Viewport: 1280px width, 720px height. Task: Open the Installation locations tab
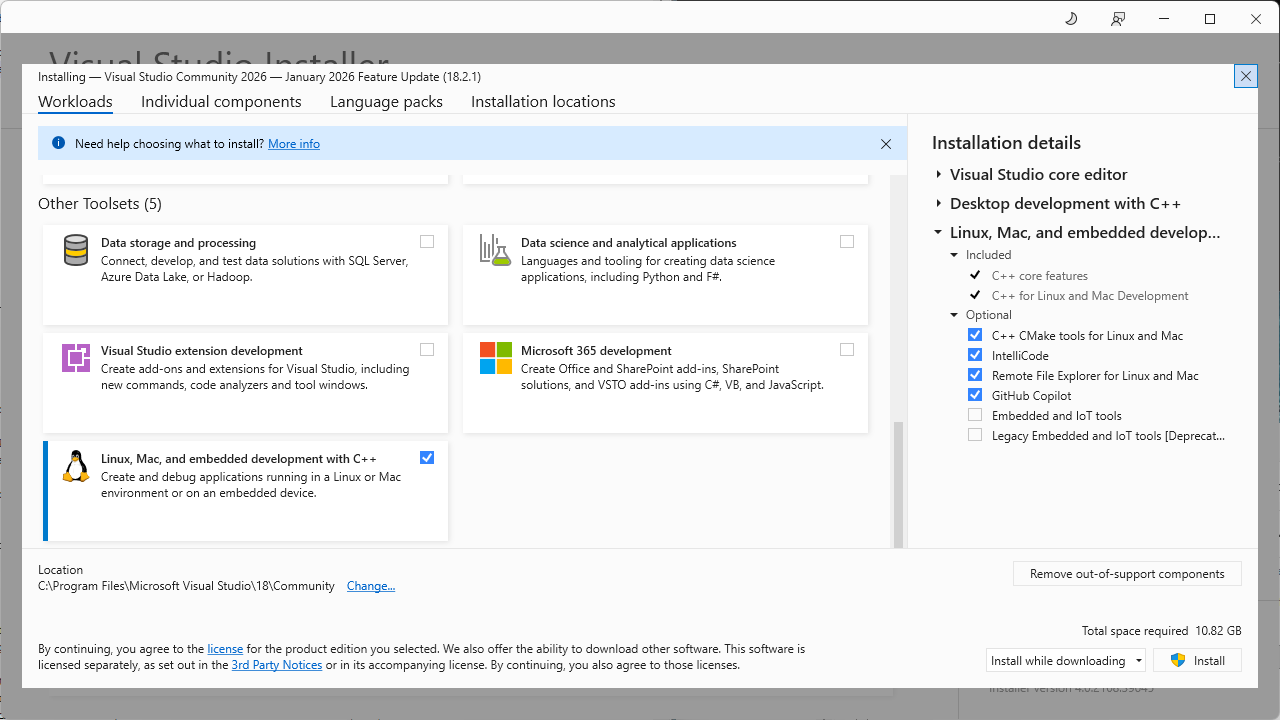pos(543,102)
